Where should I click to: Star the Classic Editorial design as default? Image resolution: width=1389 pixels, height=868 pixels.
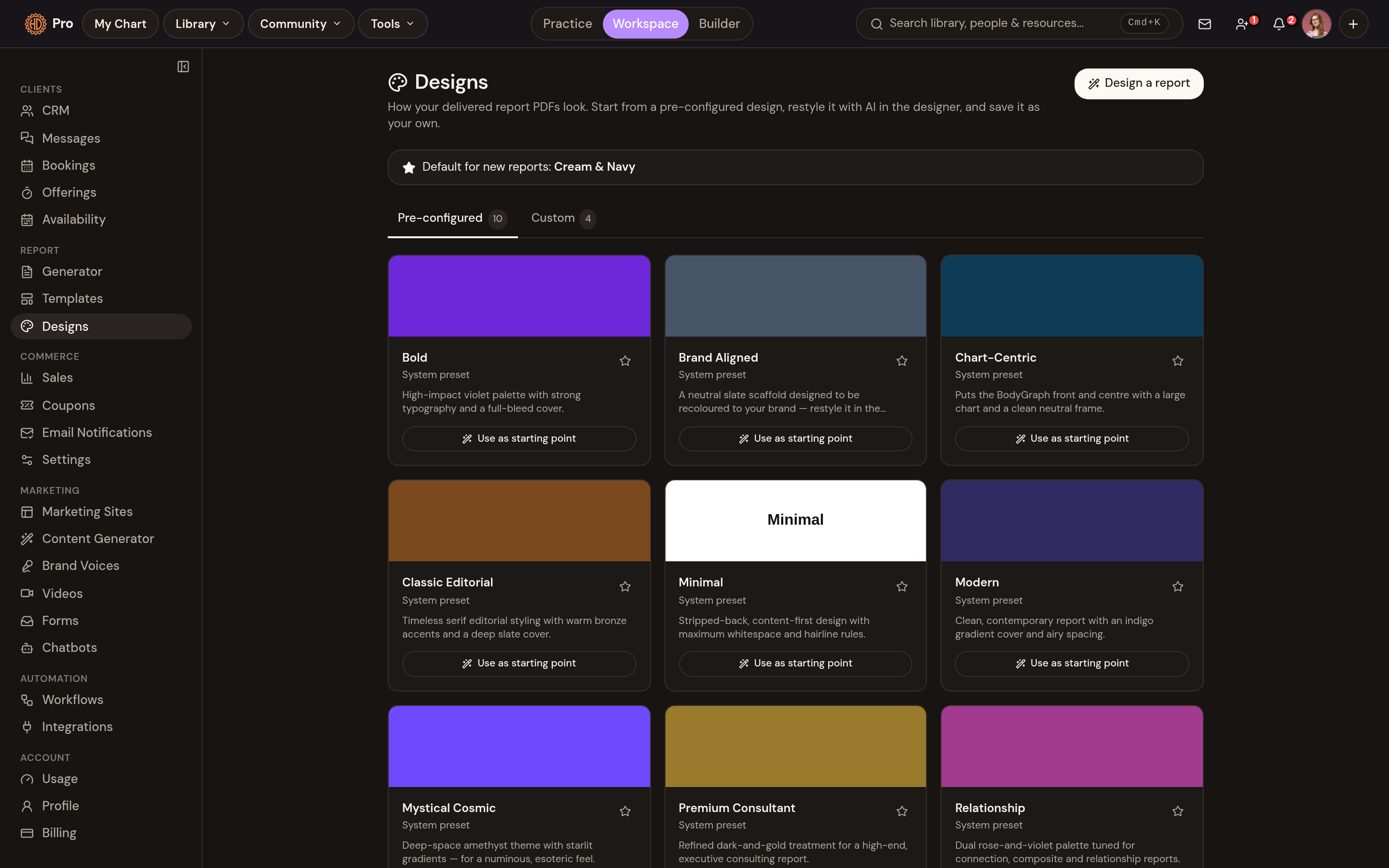point(625,586)
